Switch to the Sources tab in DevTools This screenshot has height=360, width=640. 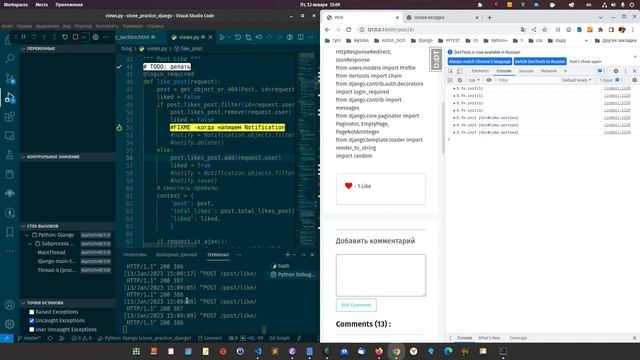[526, 71]
